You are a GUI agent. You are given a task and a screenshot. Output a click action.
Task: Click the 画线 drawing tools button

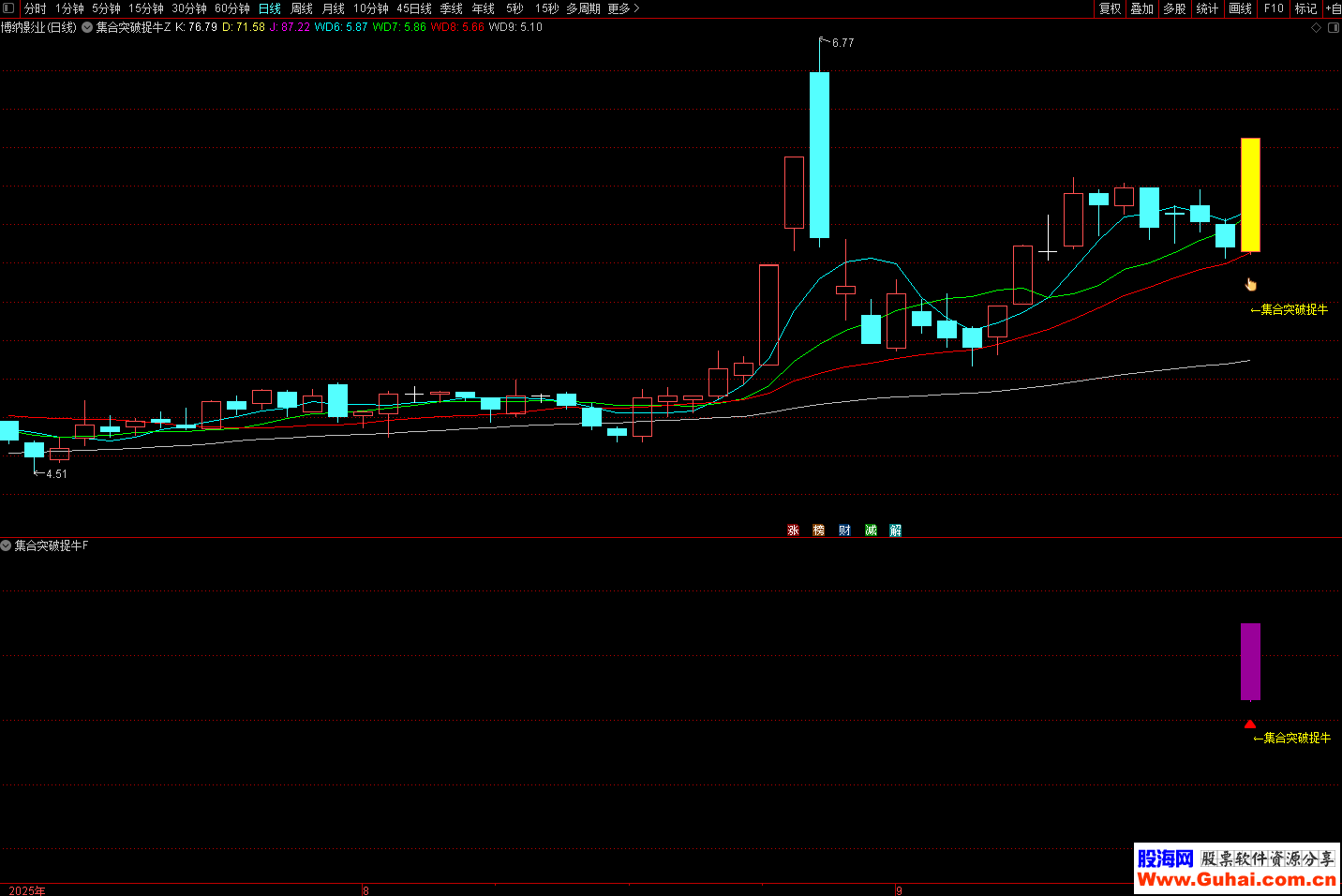pos(1240,8)
